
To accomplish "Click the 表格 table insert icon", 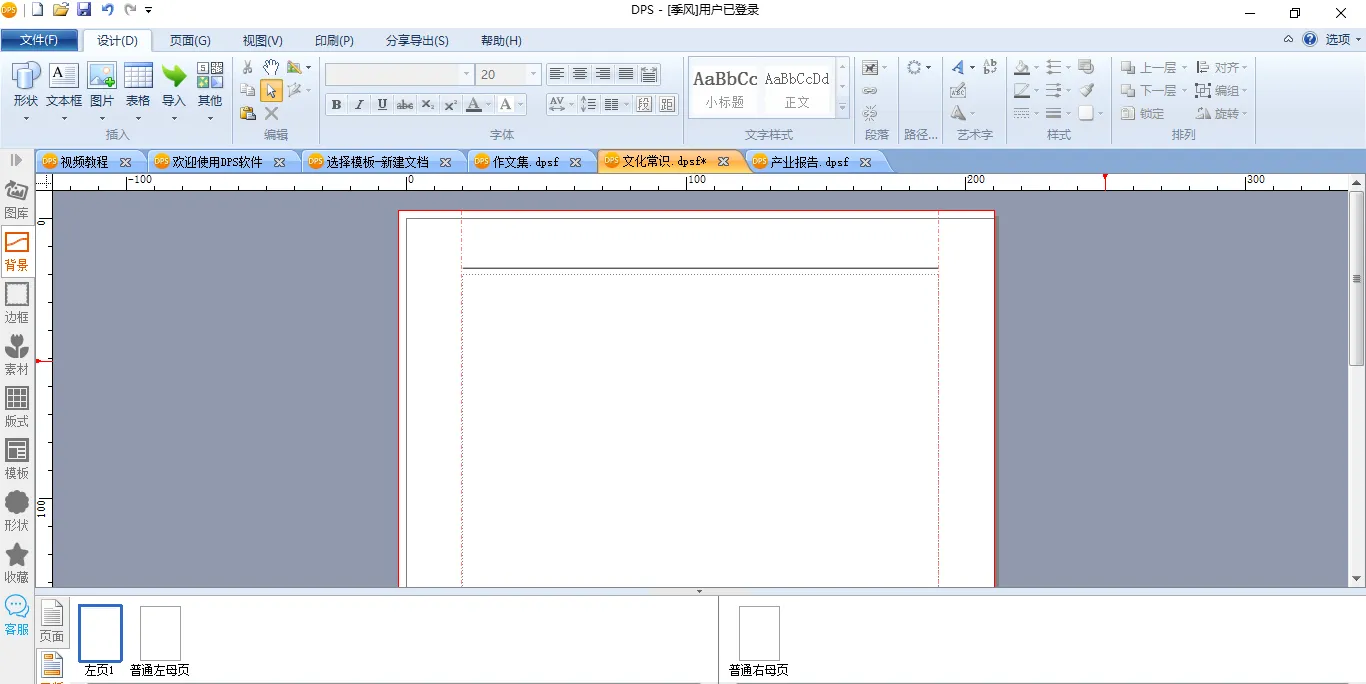I will pos(138,85).
